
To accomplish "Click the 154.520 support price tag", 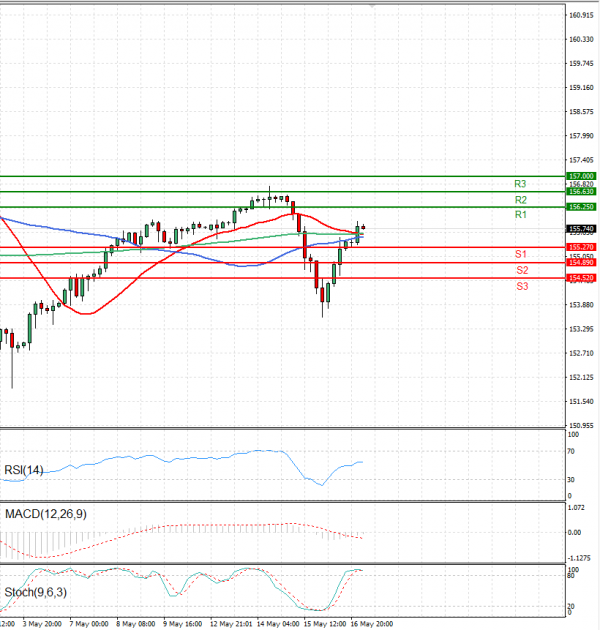I will pos(581,278).
